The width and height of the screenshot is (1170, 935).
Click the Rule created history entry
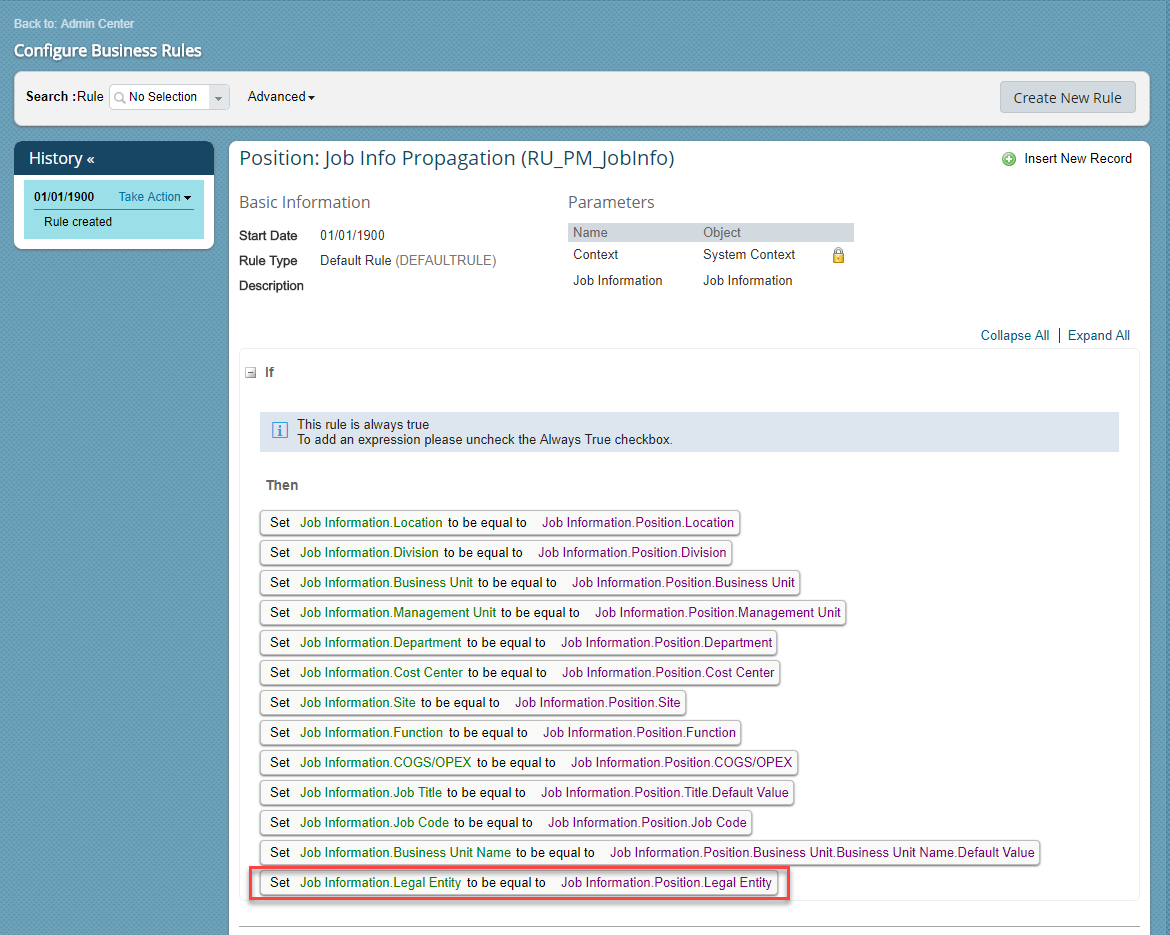78,222
